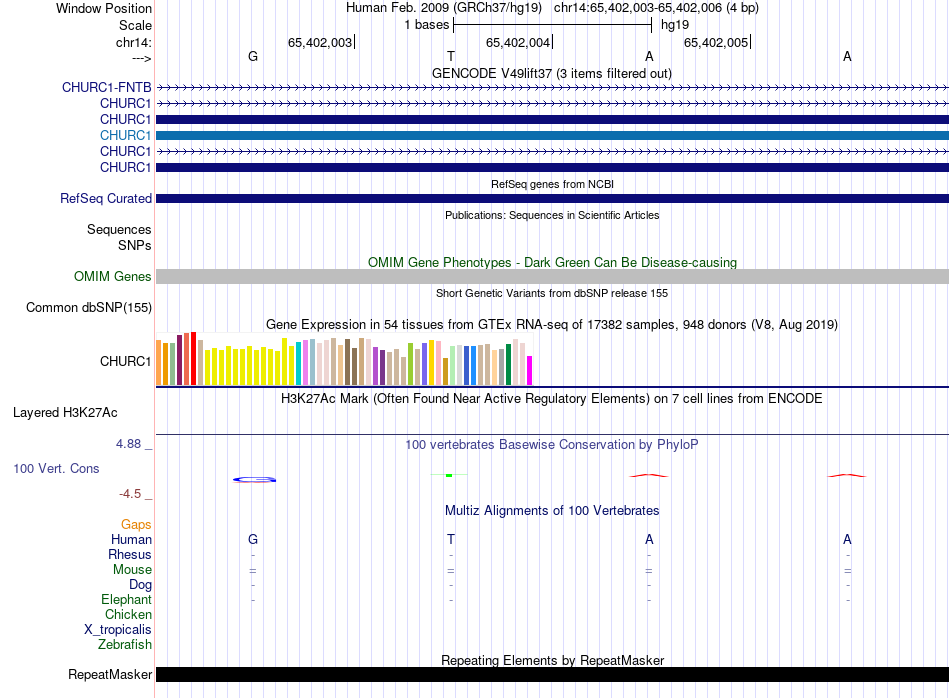Click the CHURC1-FNTB gene label
Screen dimensions: 950x698
coord(107,87)
